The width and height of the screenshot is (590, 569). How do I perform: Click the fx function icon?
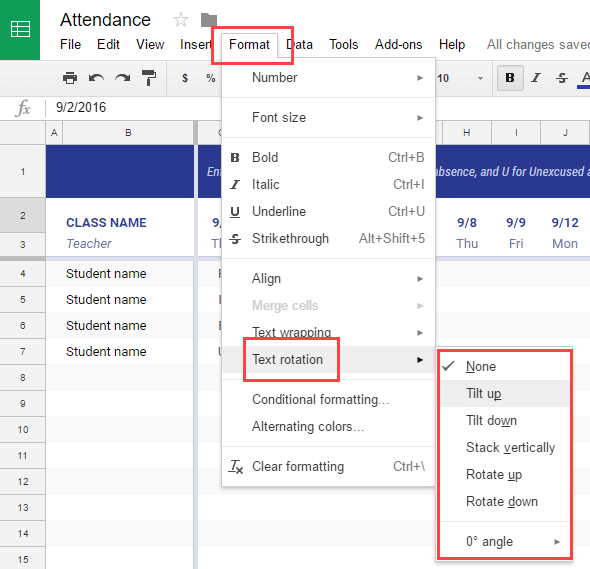tap(23, 108)
